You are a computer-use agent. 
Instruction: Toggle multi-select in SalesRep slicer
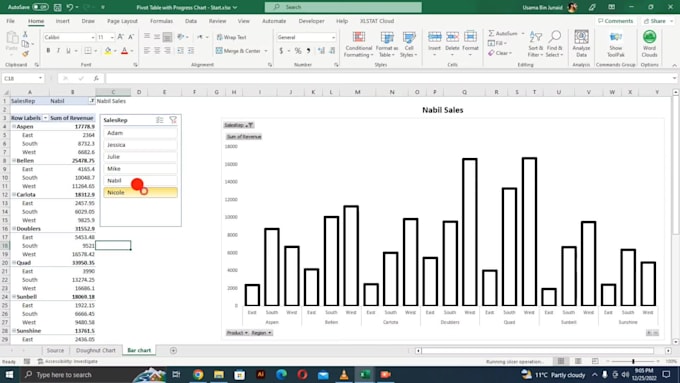(160, 120)
